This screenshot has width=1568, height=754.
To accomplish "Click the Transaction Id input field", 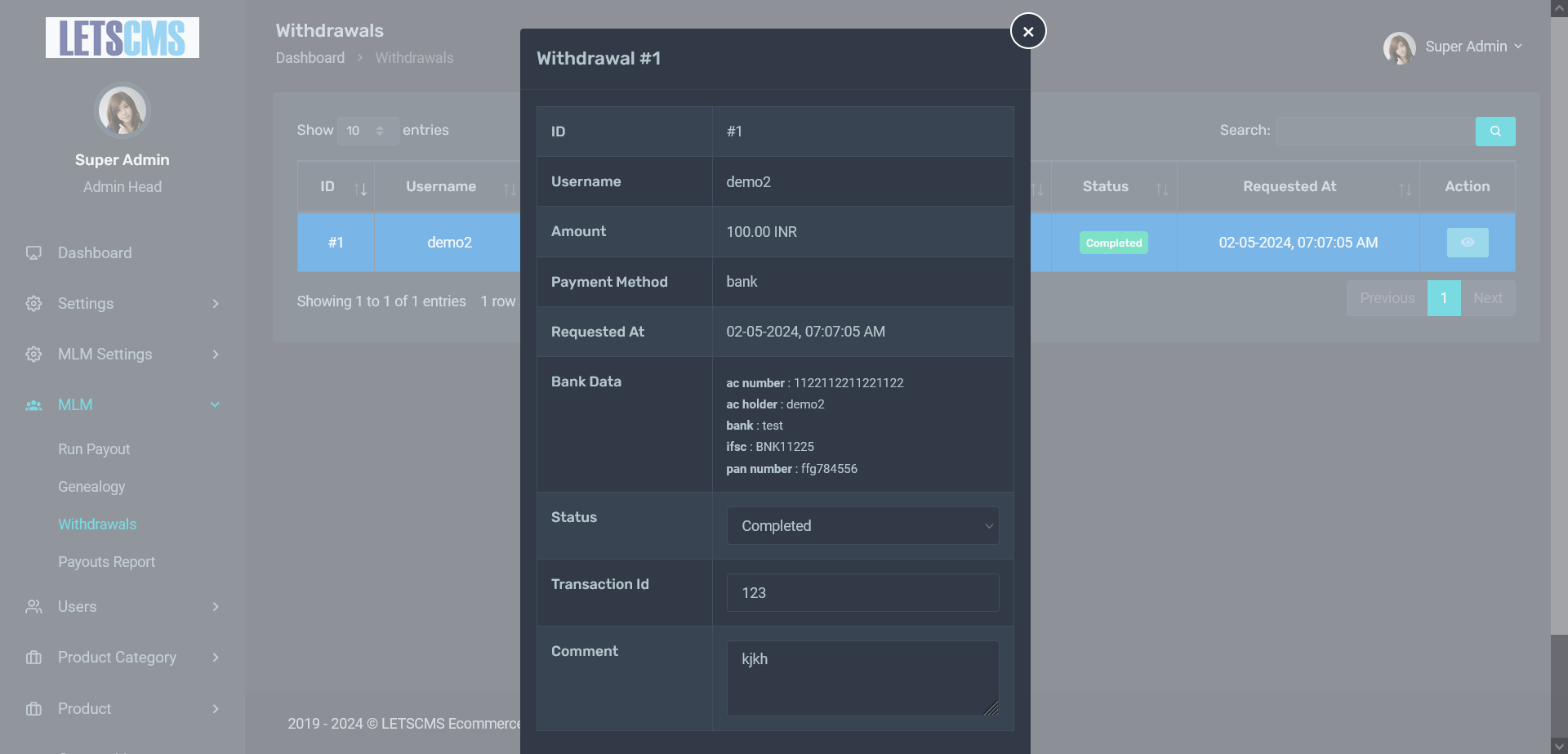I will click(862, 593).
